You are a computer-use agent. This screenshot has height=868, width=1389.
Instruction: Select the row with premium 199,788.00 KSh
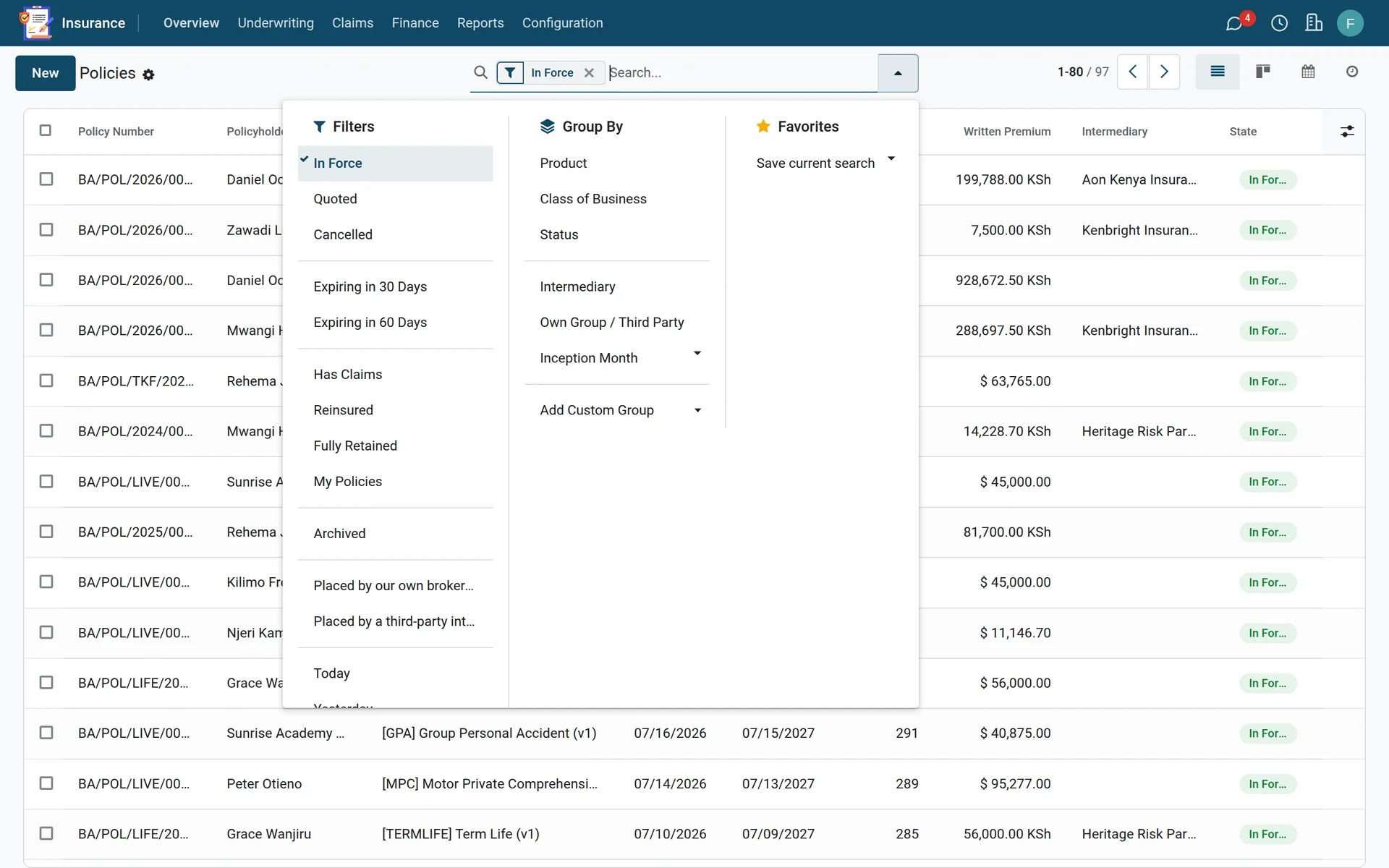click(x=46, y=179)
